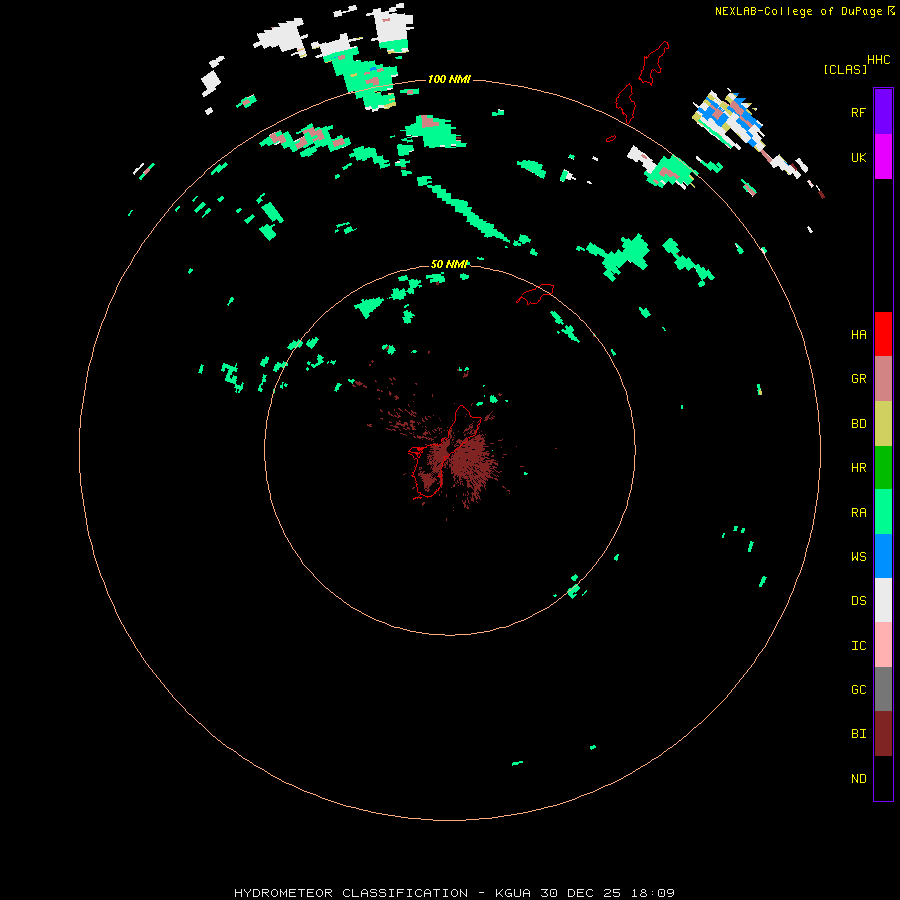Click the magenta UK legend color swatch
This screenshot has width=900, height=900.
883,157
